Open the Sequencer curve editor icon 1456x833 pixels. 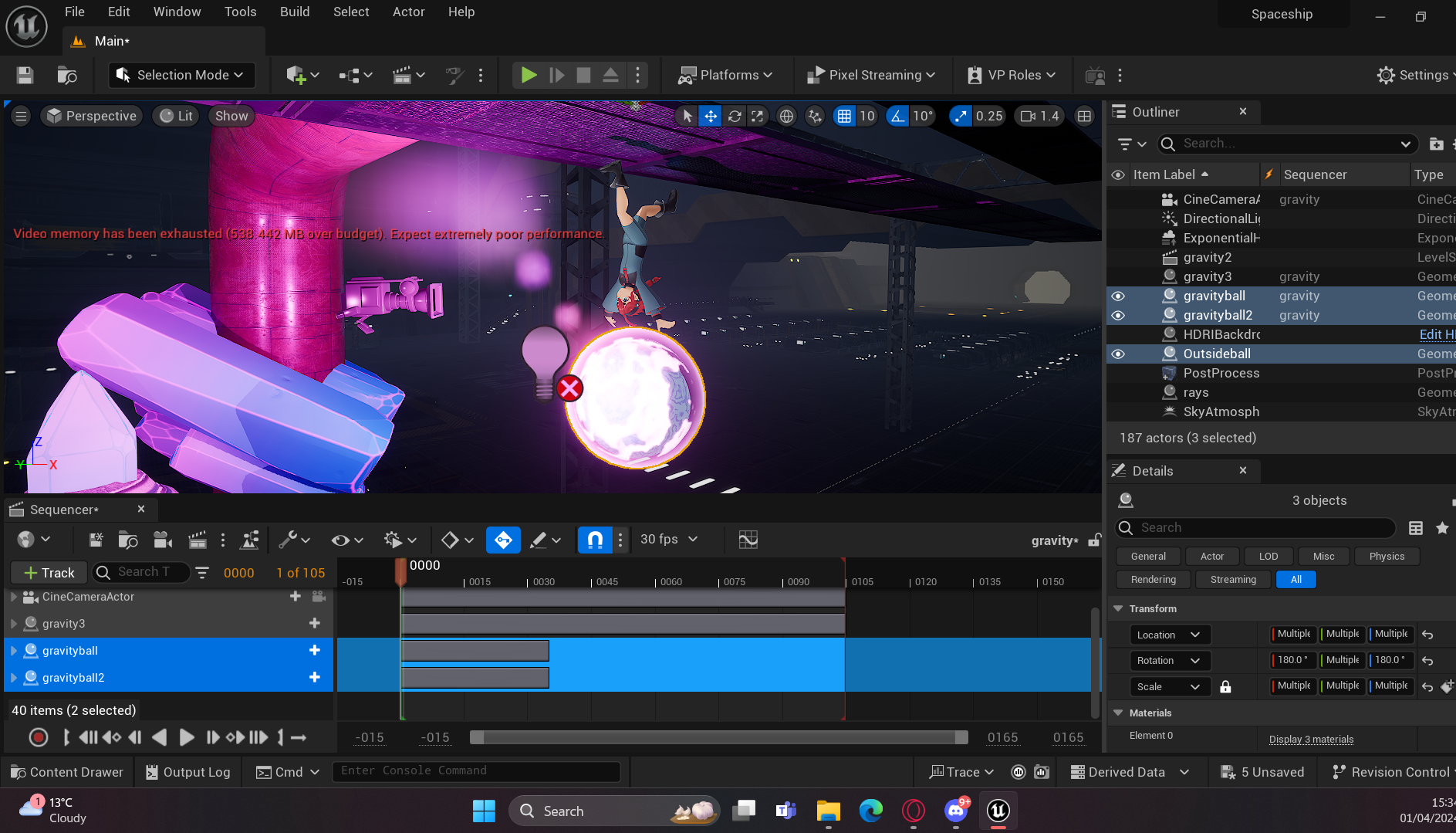(748, 540)
